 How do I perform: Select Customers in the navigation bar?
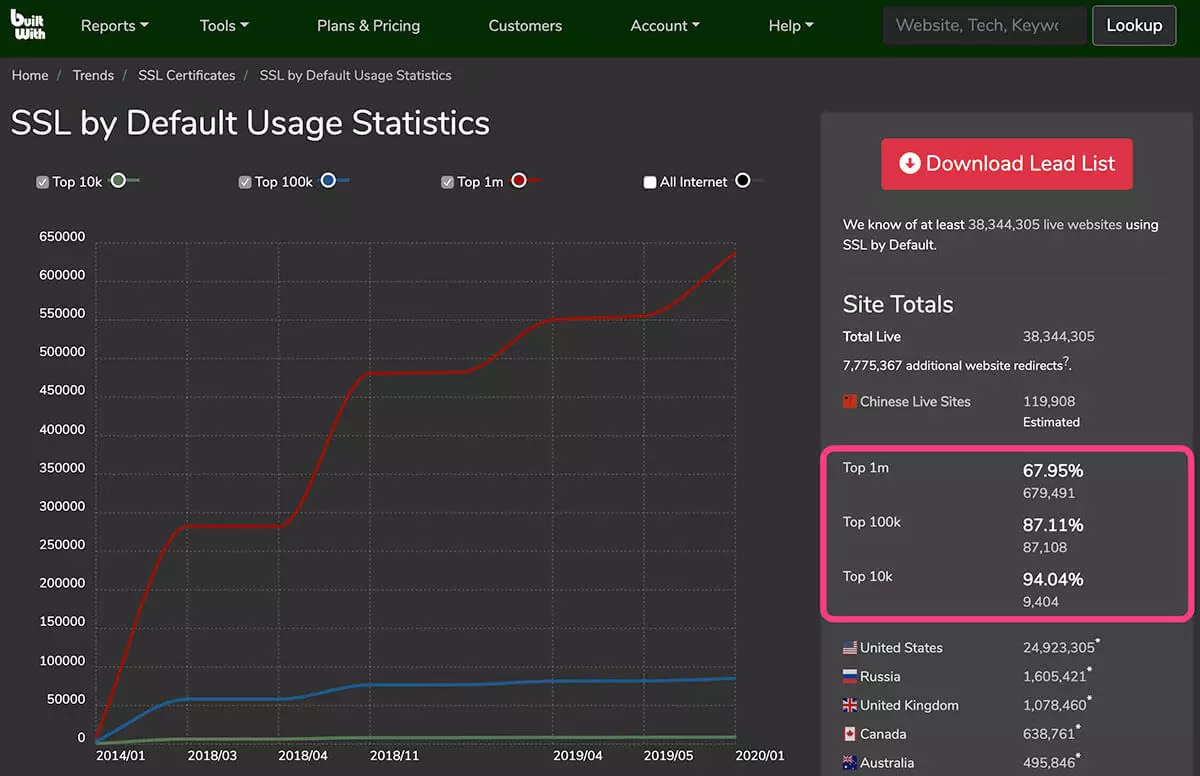coord(525,25)
